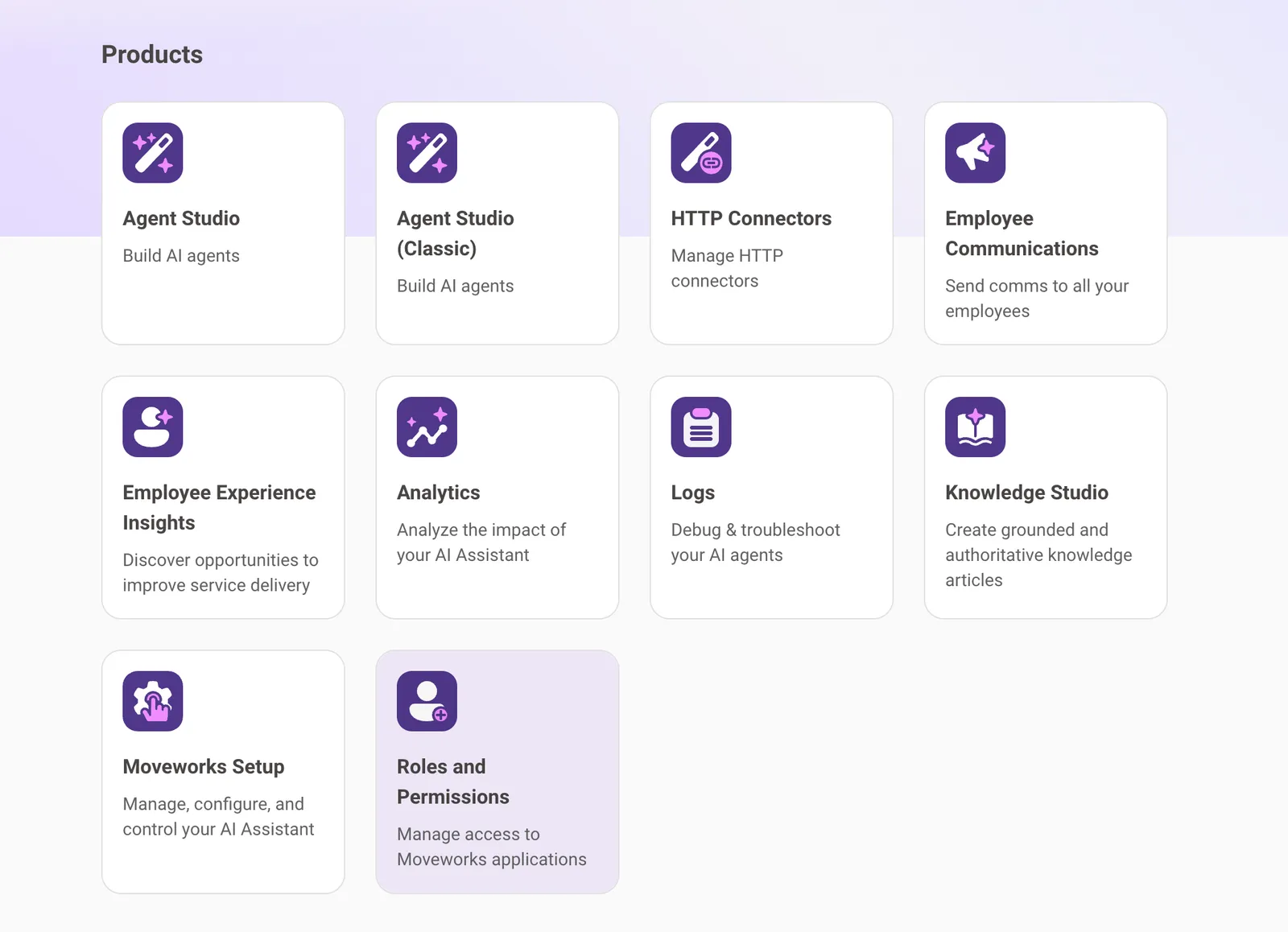
Task: Click the Moveworks Setup gear icon
Action: point(153,701)
